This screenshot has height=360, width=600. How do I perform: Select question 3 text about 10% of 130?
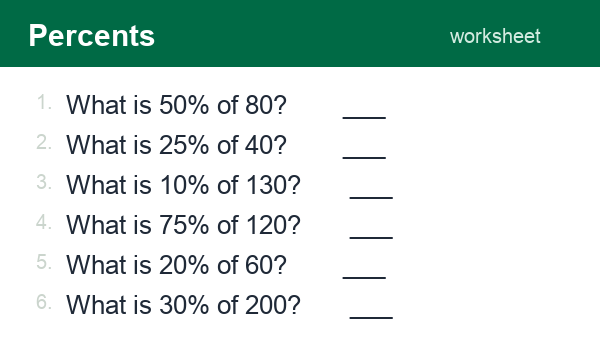[183, 185]
